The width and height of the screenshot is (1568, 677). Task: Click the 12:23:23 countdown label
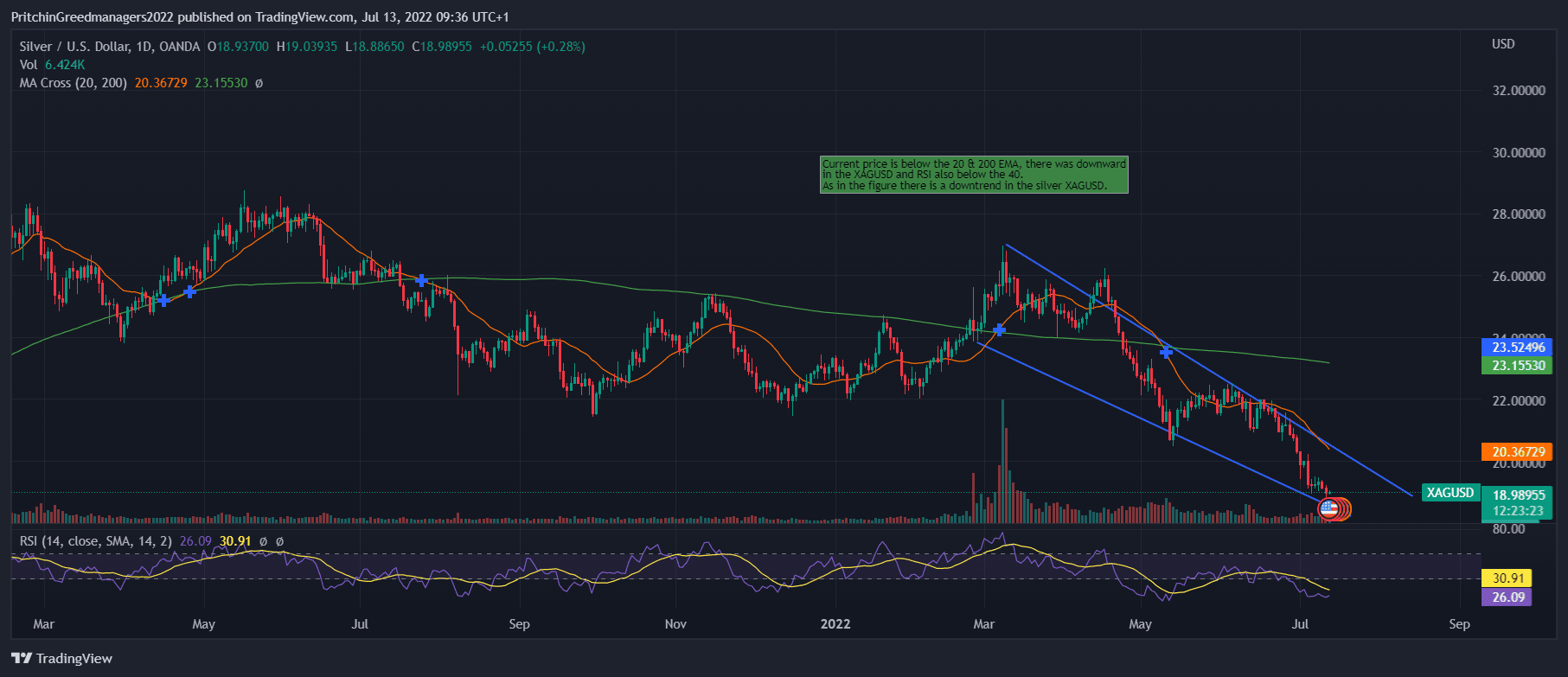coord(1518,511)
